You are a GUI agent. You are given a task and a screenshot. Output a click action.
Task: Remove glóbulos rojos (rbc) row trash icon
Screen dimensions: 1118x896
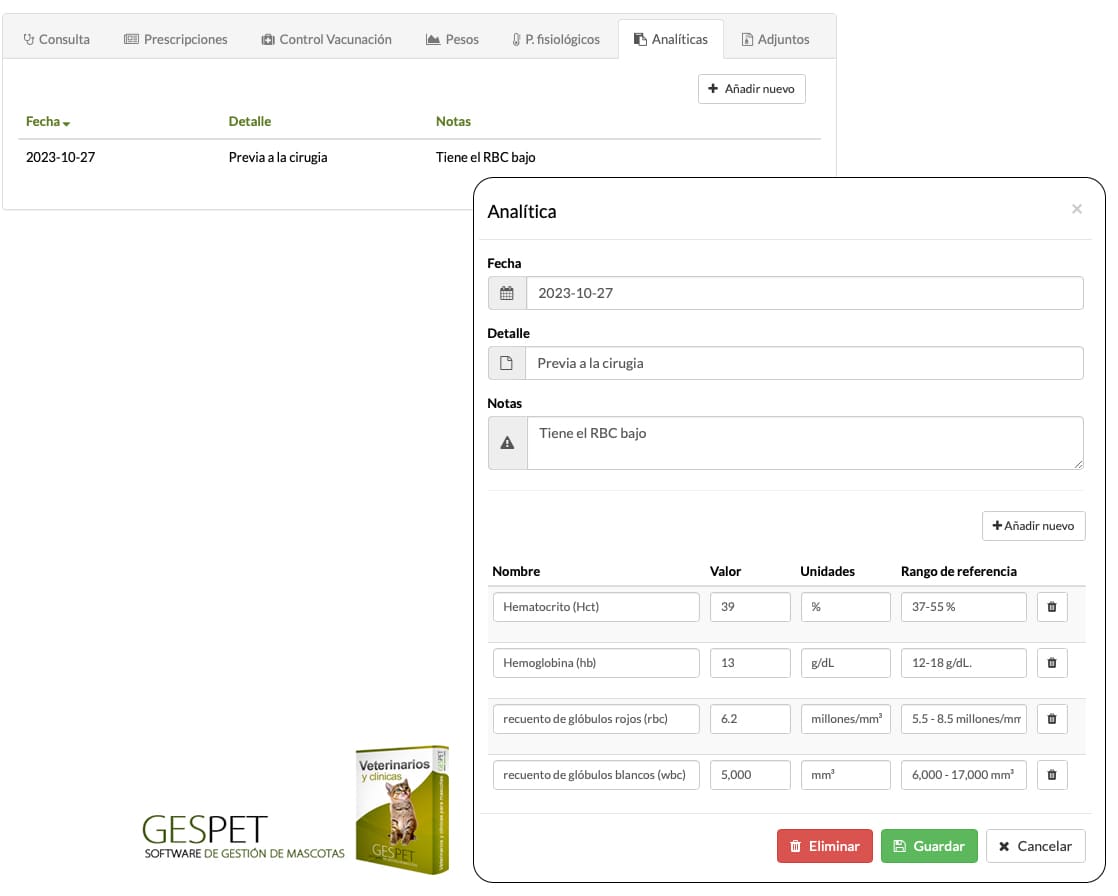1052,719
